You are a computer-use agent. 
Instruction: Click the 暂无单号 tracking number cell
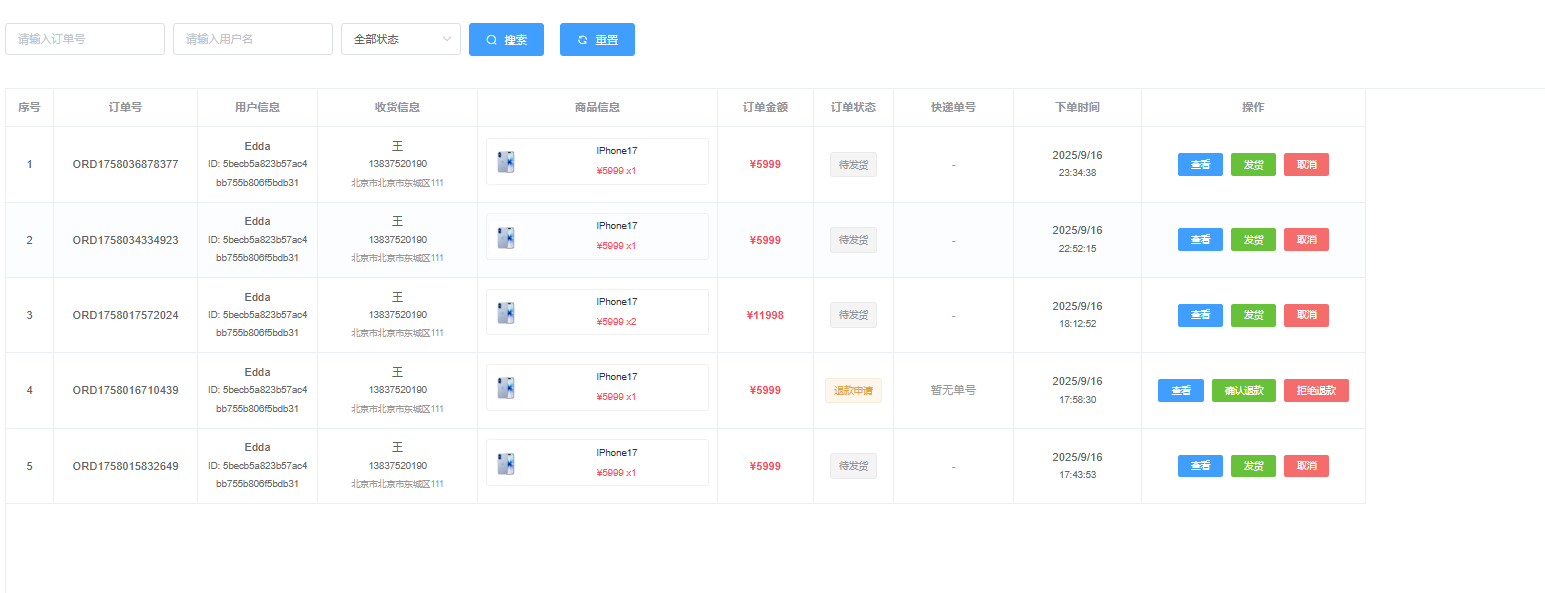(x=953, y=391)
